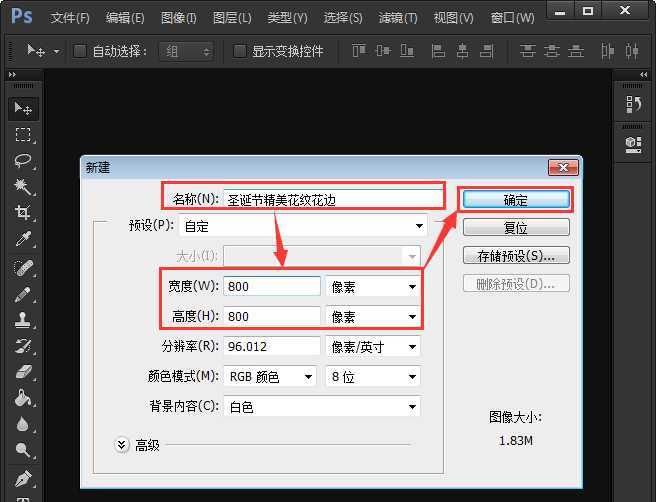Click the 名称 text input field
656x502 pixels.
pos(332,199)
